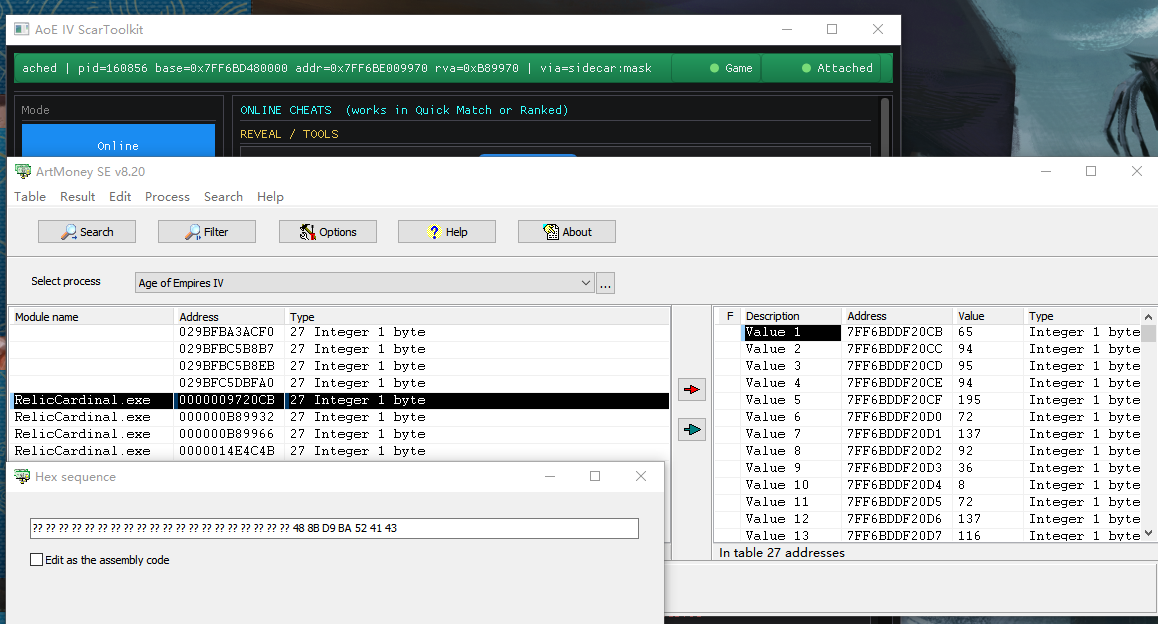The width and height of the screenshot is (1158, 624).
Task: Open ArtMoney Options
Action: point(328,232)
